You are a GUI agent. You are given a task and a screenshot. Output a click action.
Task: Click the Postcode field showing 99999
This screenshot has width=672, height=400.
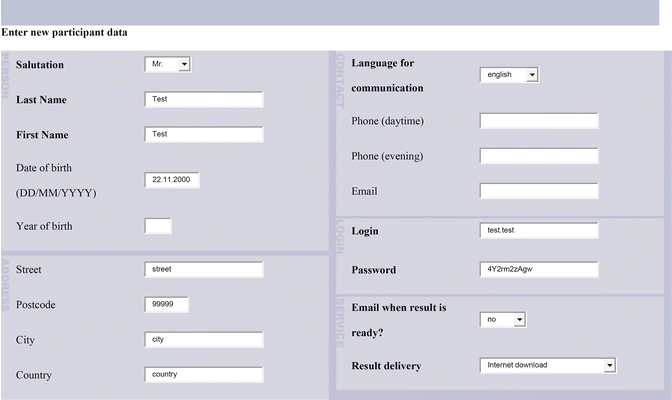(x=166, y=304)
